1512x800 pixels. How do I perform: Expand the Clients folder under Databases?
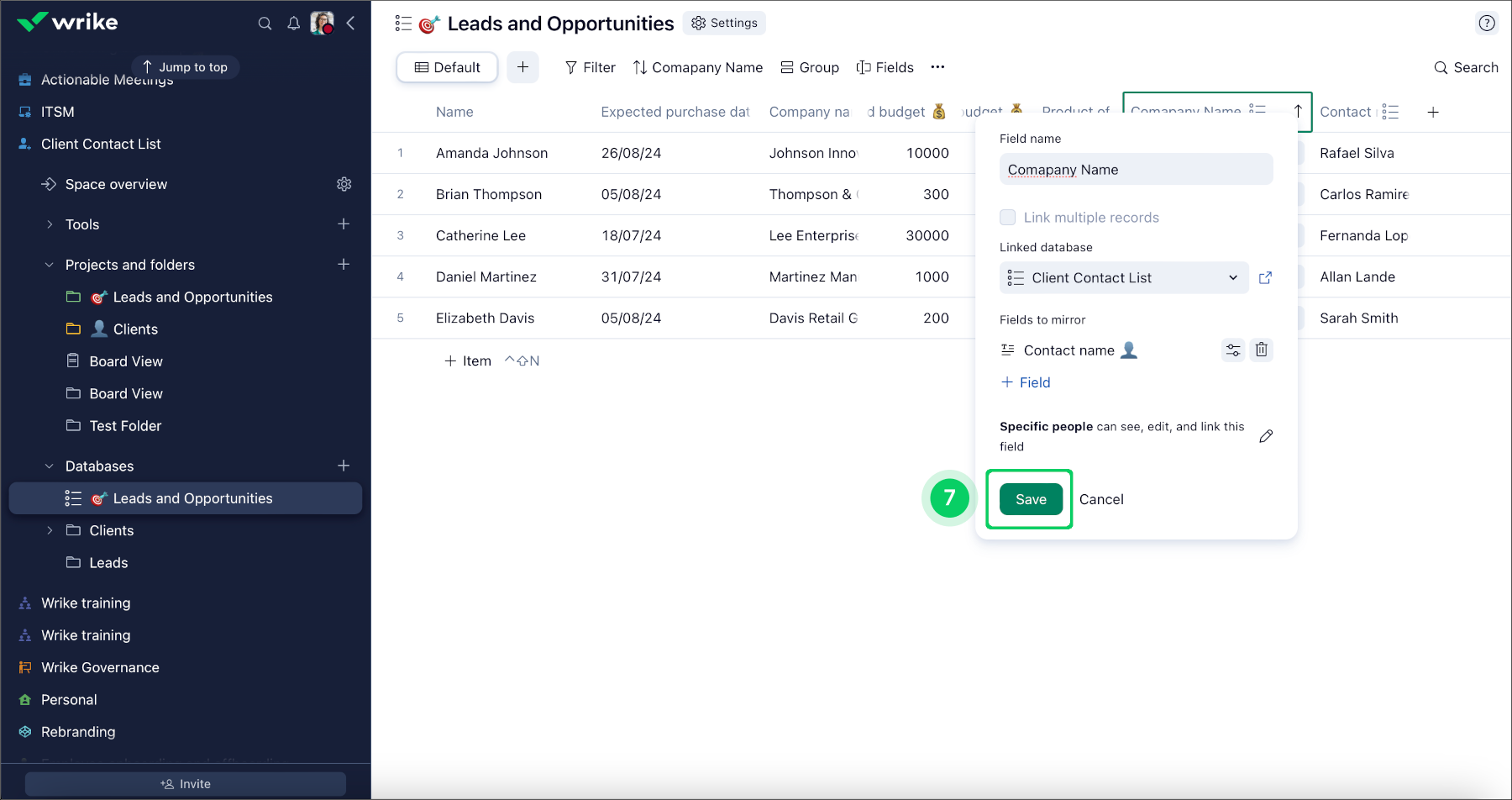click(x=50, y=530)
